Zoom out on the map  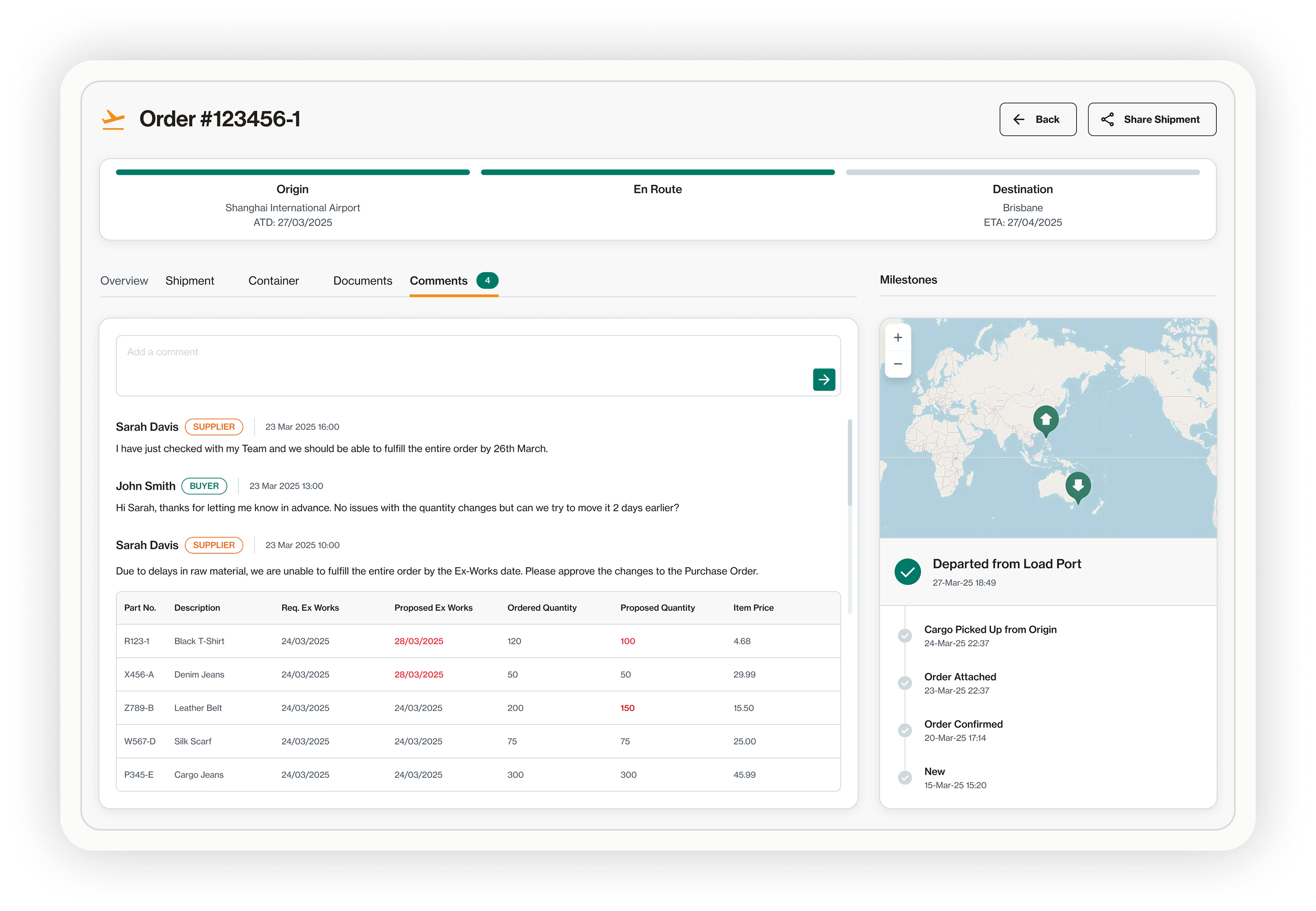[x=898, y=364]
